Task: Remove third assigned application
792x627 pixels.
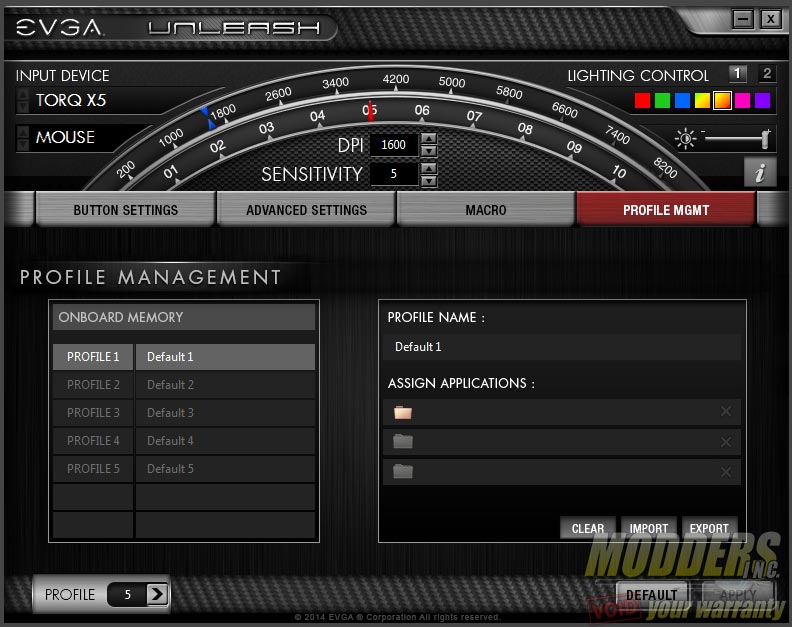Action: (x=726, y=472)
